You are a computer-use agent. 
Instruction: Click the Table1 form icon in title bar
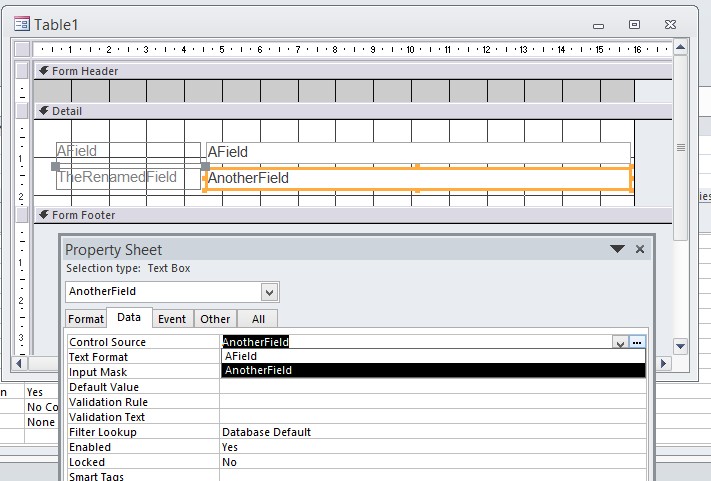tap(22, 24)
